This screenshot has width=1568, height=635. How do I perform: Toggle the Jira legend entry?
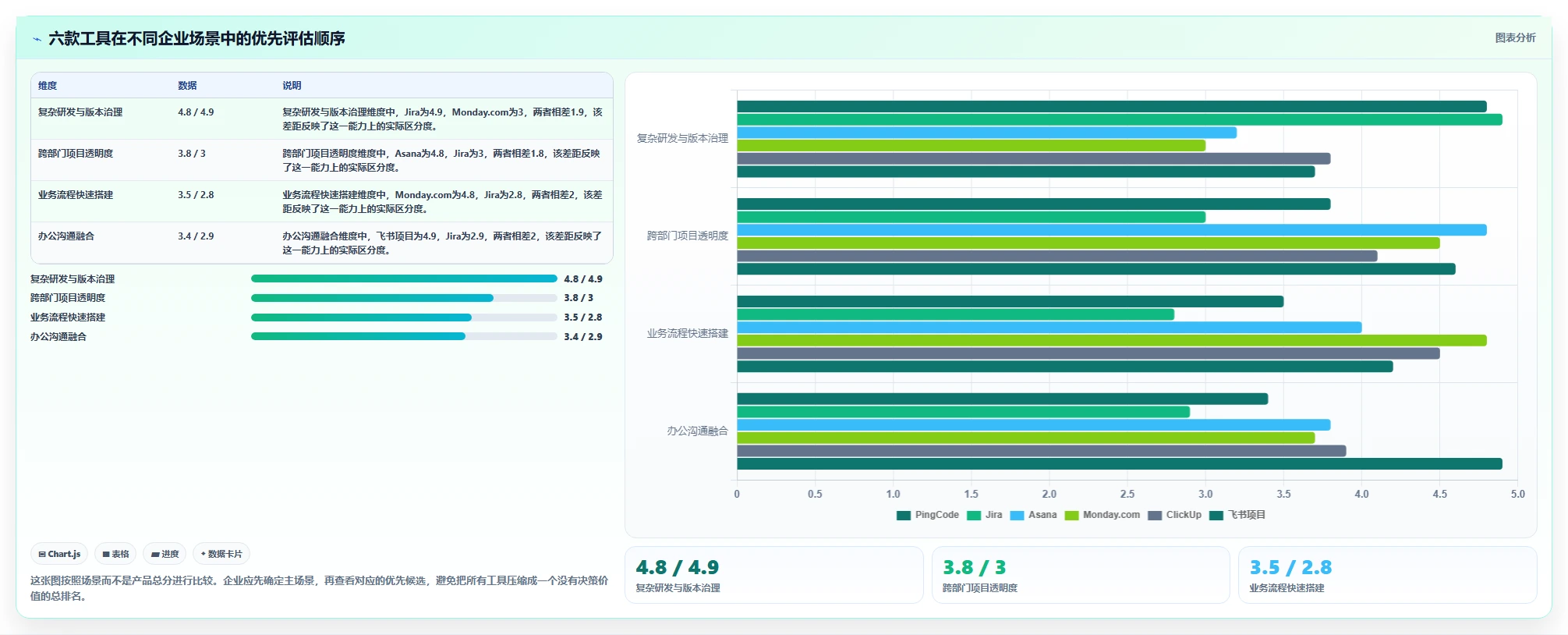coord(985,515)
